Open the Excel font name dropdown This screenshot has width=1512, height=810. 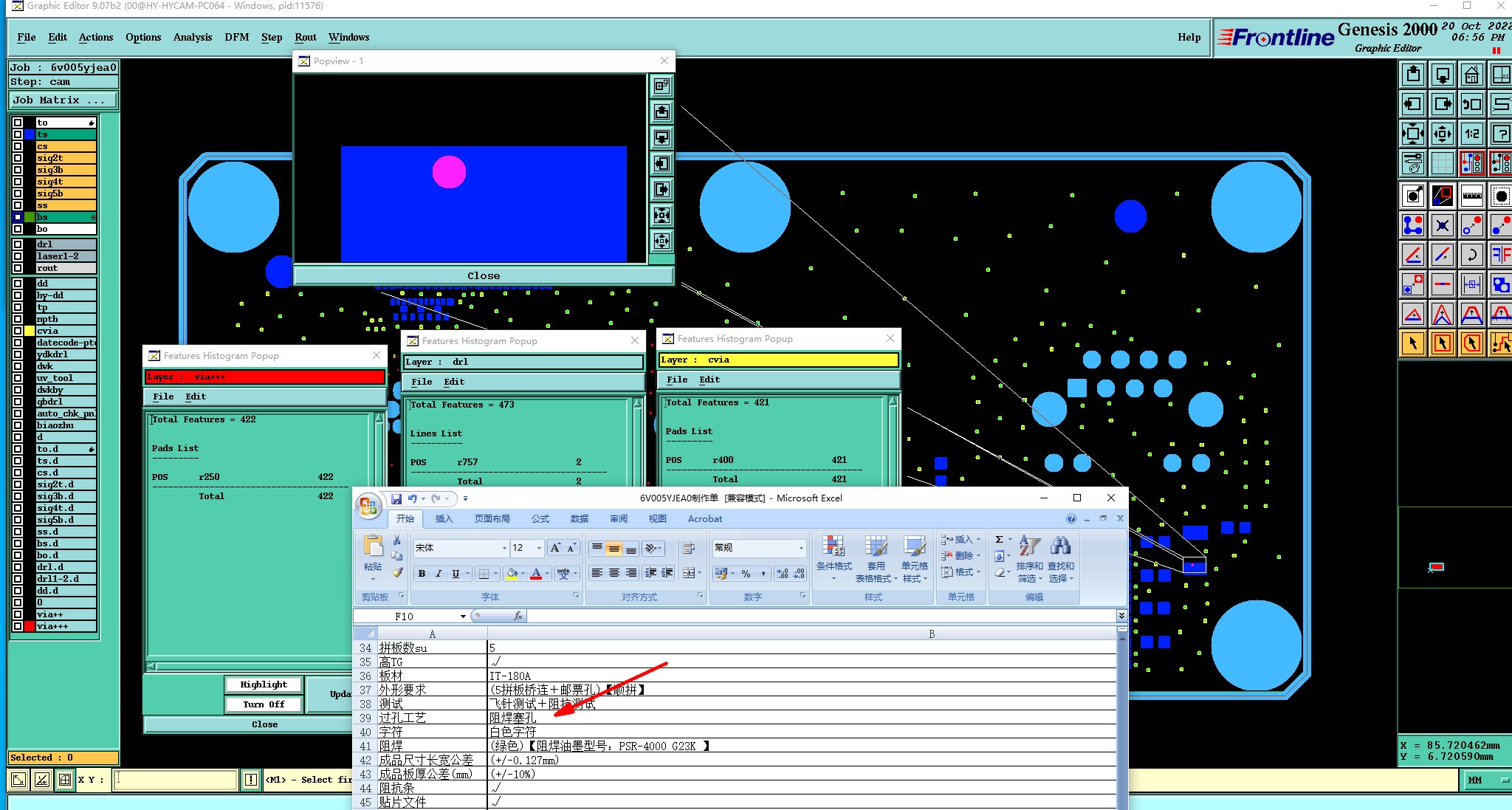point(504,548)
